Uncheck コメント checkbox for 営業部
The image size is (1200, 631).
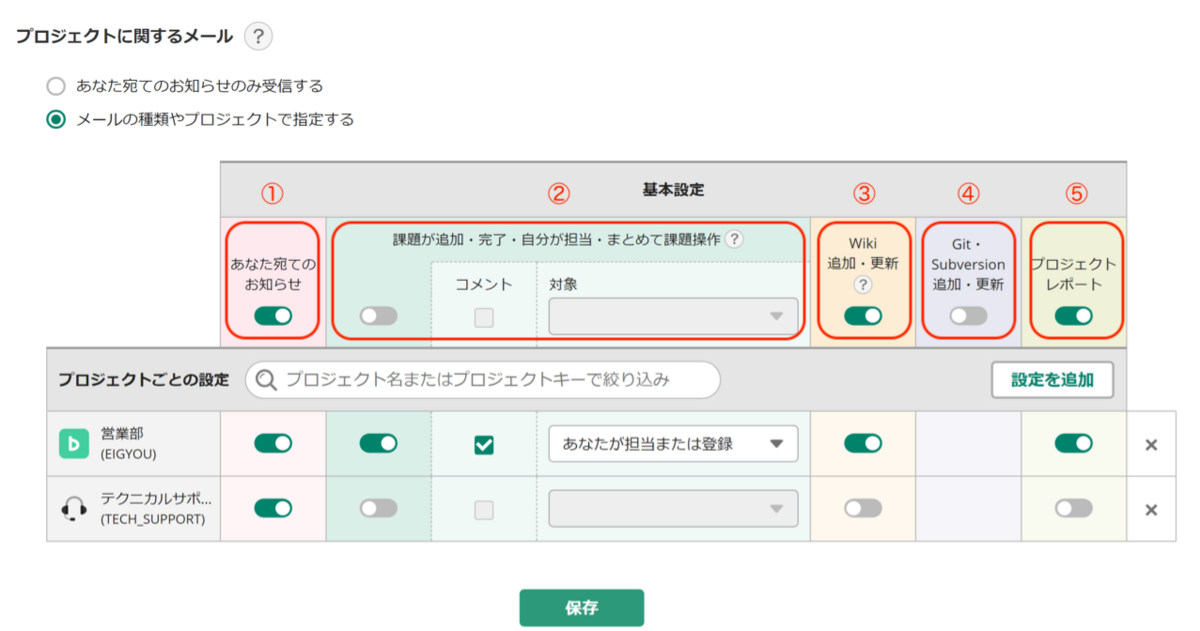(x=484, y=444)
